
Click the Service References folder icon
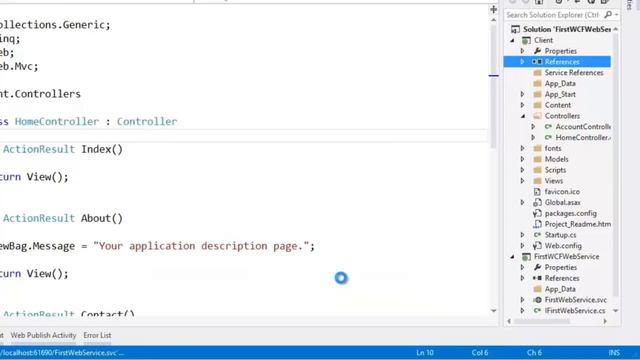point(537,73)
